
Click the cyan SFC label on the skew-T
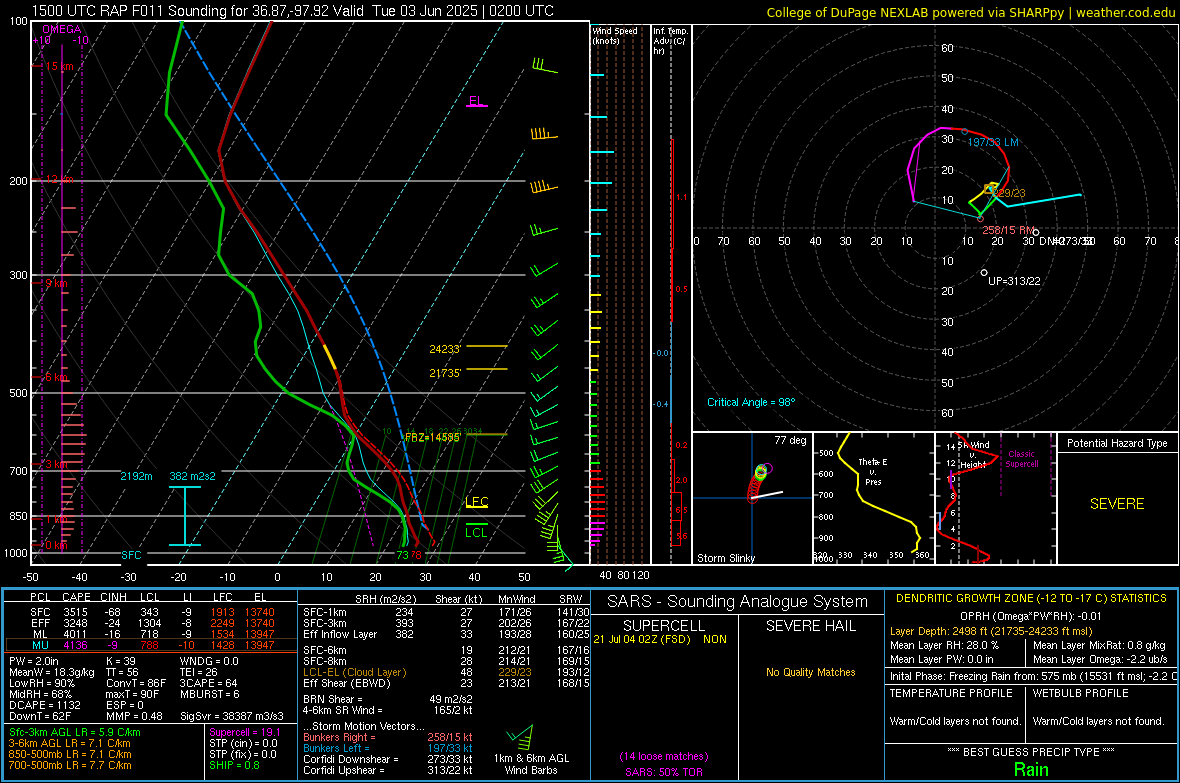(x=131, y=555)
